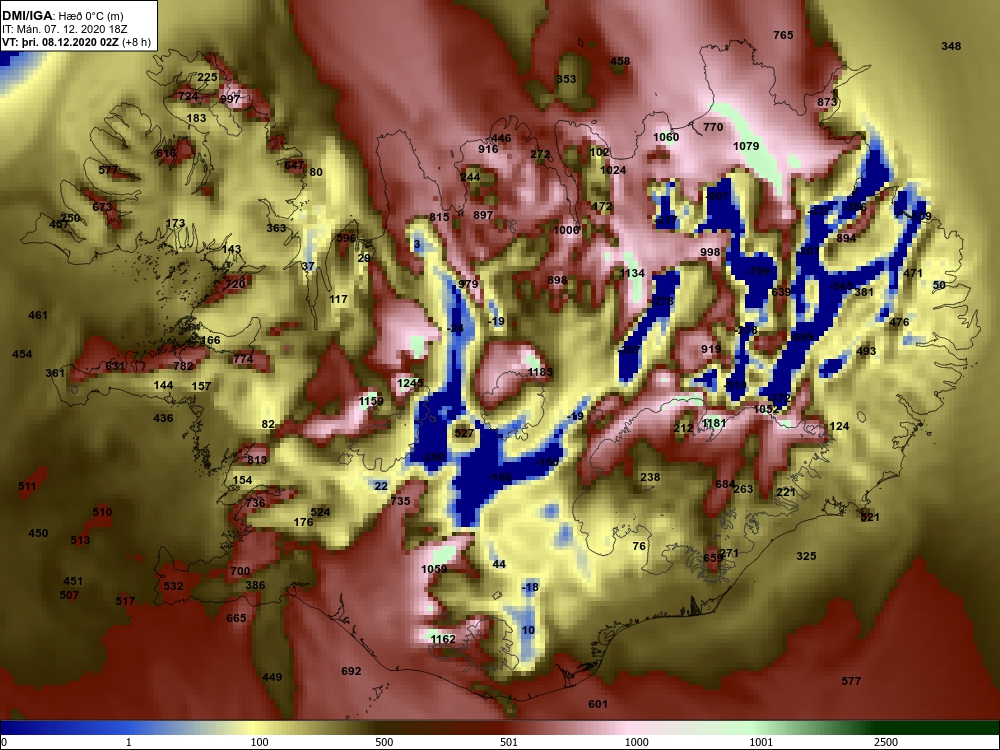This screenshot has width=1000, height=750.
Task: Select the map value '873'
Action: [827, 102]
